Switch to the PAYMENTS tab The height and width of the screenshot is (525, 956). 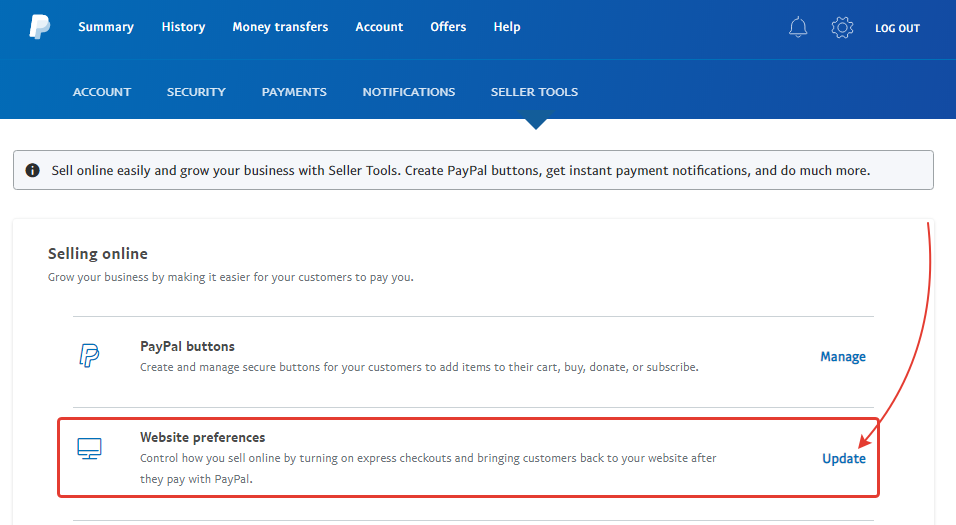[x=294, y=92]
